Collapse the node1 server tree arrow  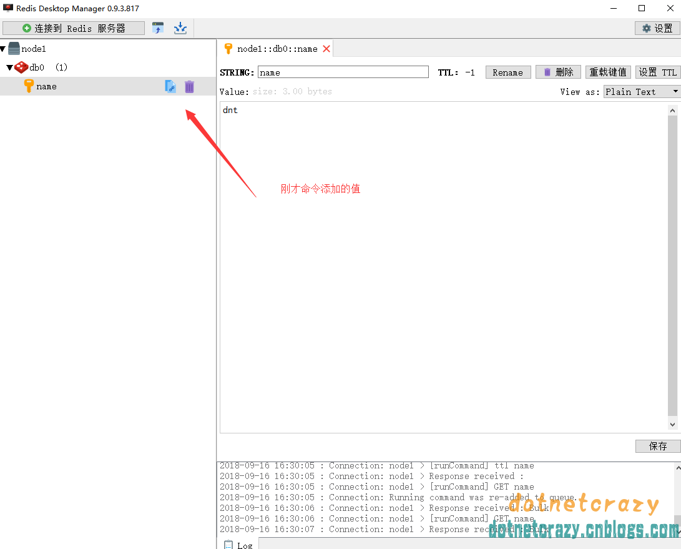click(3, 49)
